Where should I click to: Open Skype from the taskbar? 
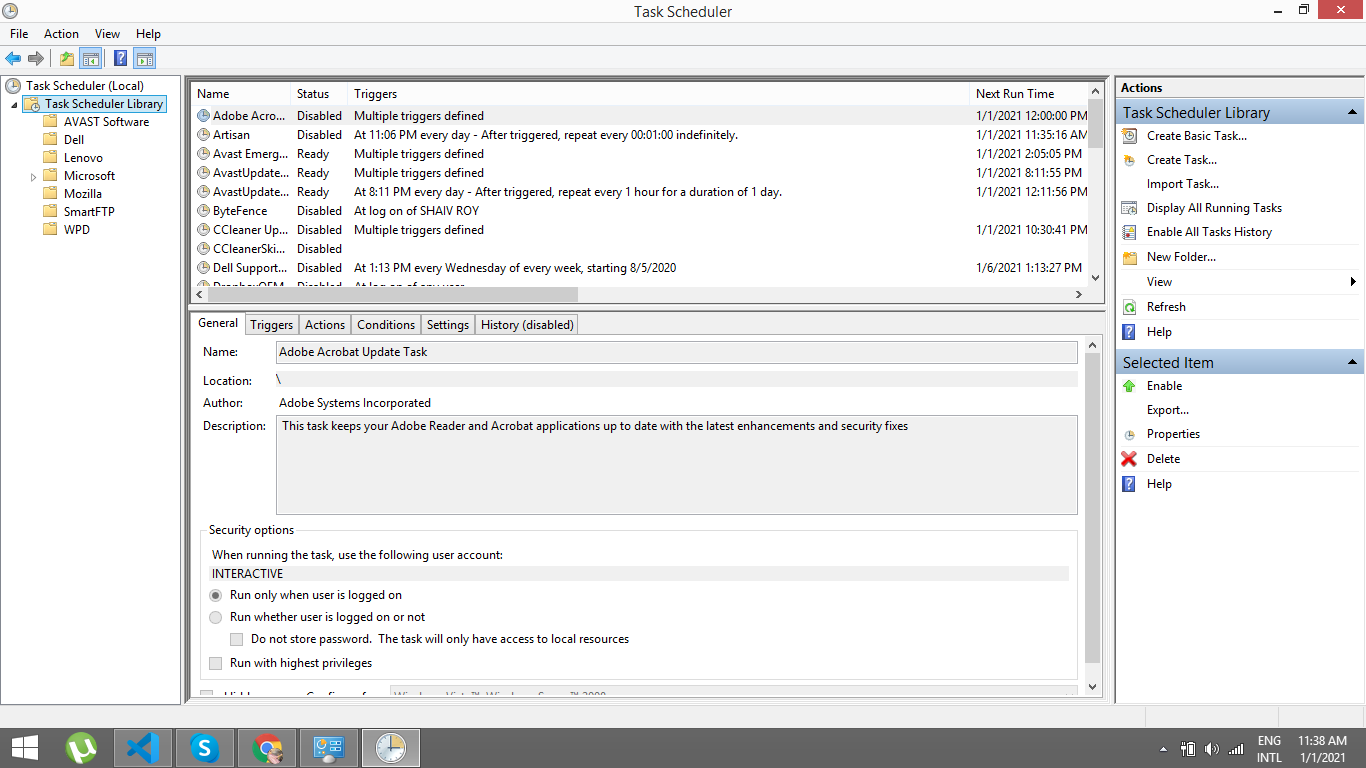click(x=205, y=748)
